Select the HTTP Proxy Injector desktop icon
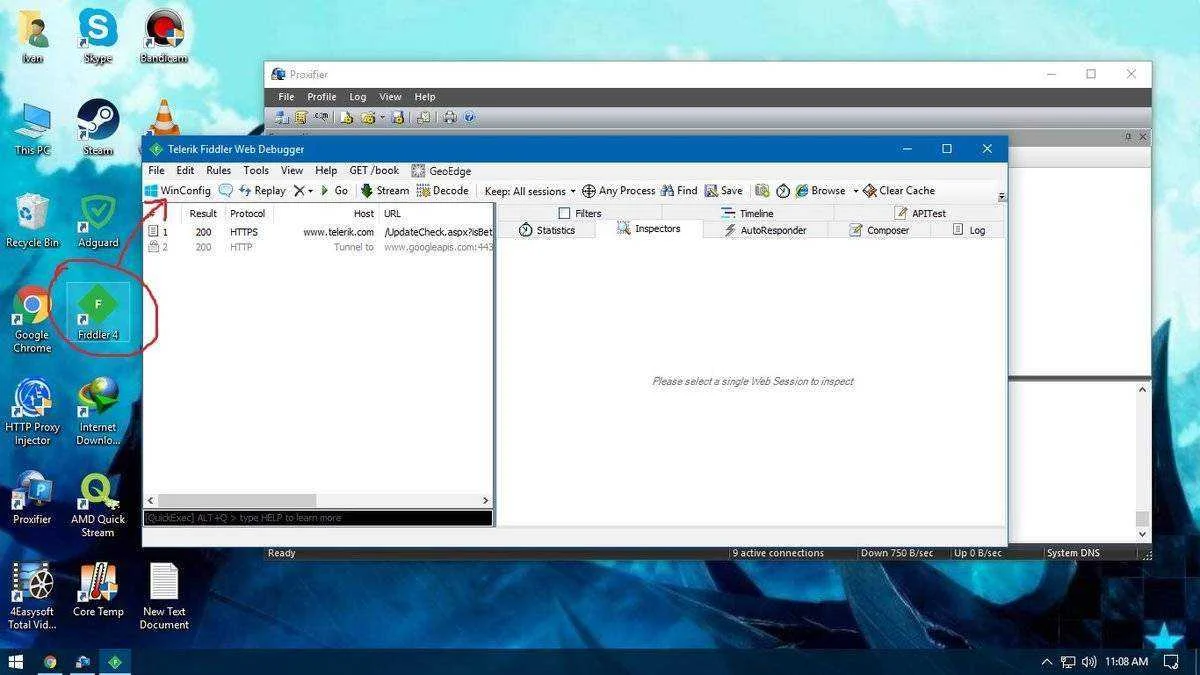The image size is (1200, 675). pos(32,412)
